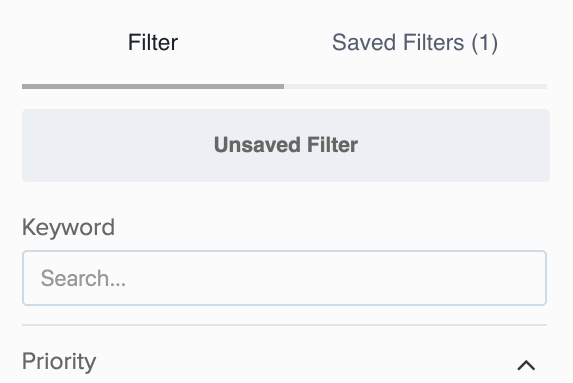Place cursor in the Search... box
The height and width of the screenshot is (383, 573).
[x=284, y=278]
